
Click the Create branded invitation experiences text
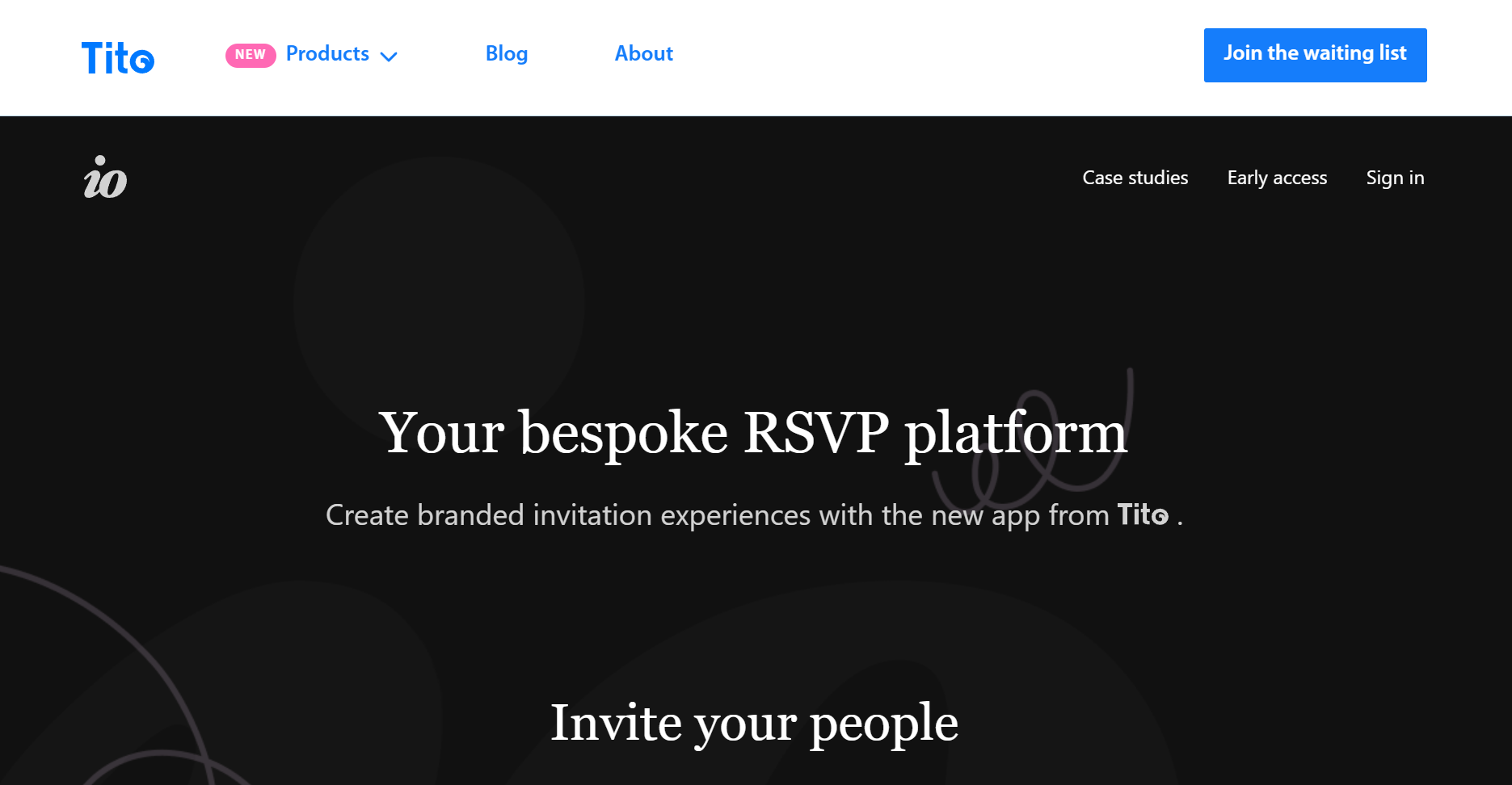coord(566,515)
